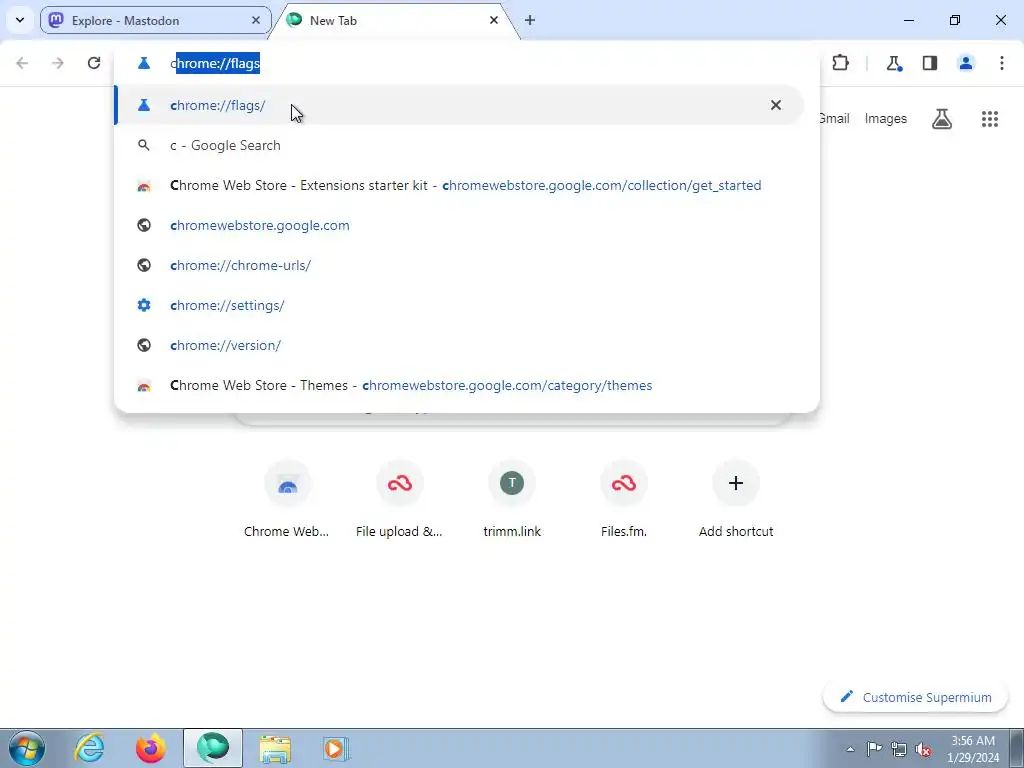Select the New Tab tab
The image size is (1024, 768).
tap(393, 20)
